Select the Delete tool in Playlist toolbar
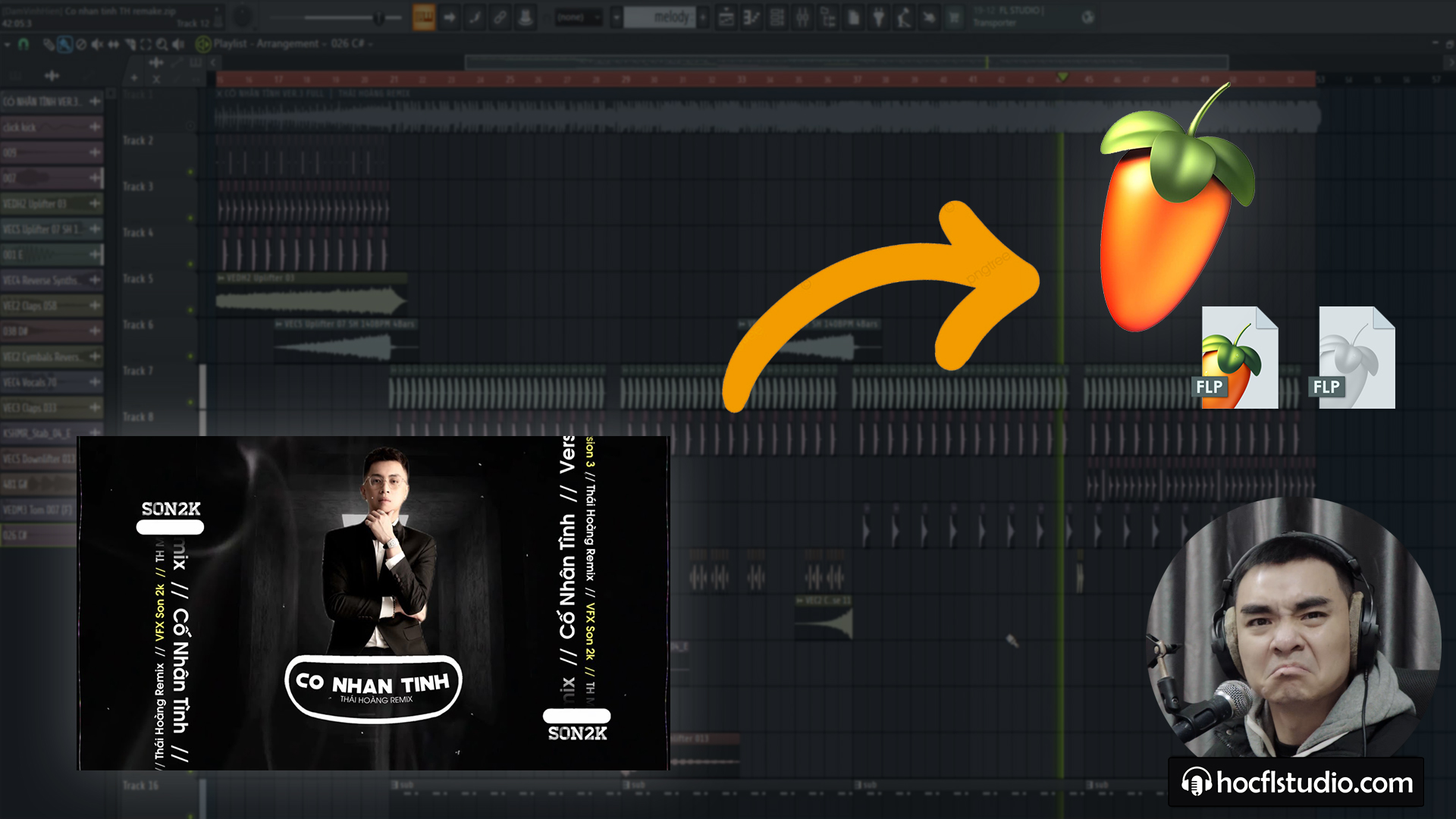 [x=81, y=45]
